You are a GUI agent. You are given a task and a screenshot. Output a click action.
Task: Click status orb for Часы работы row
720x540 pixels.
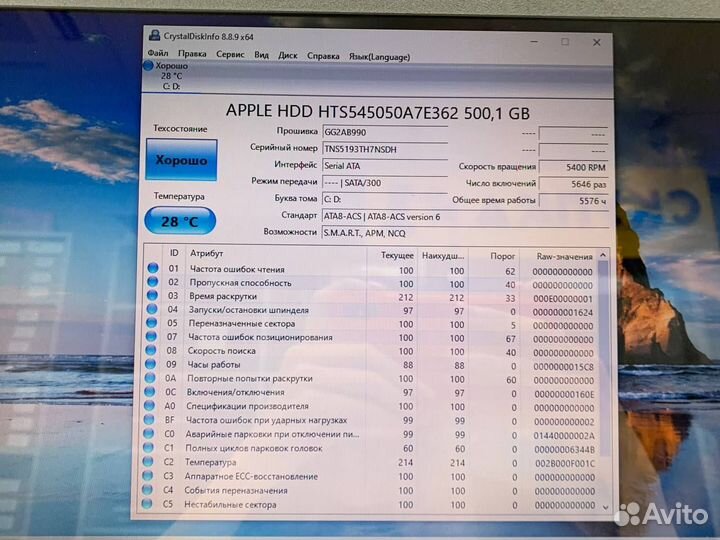click(150, 364)
